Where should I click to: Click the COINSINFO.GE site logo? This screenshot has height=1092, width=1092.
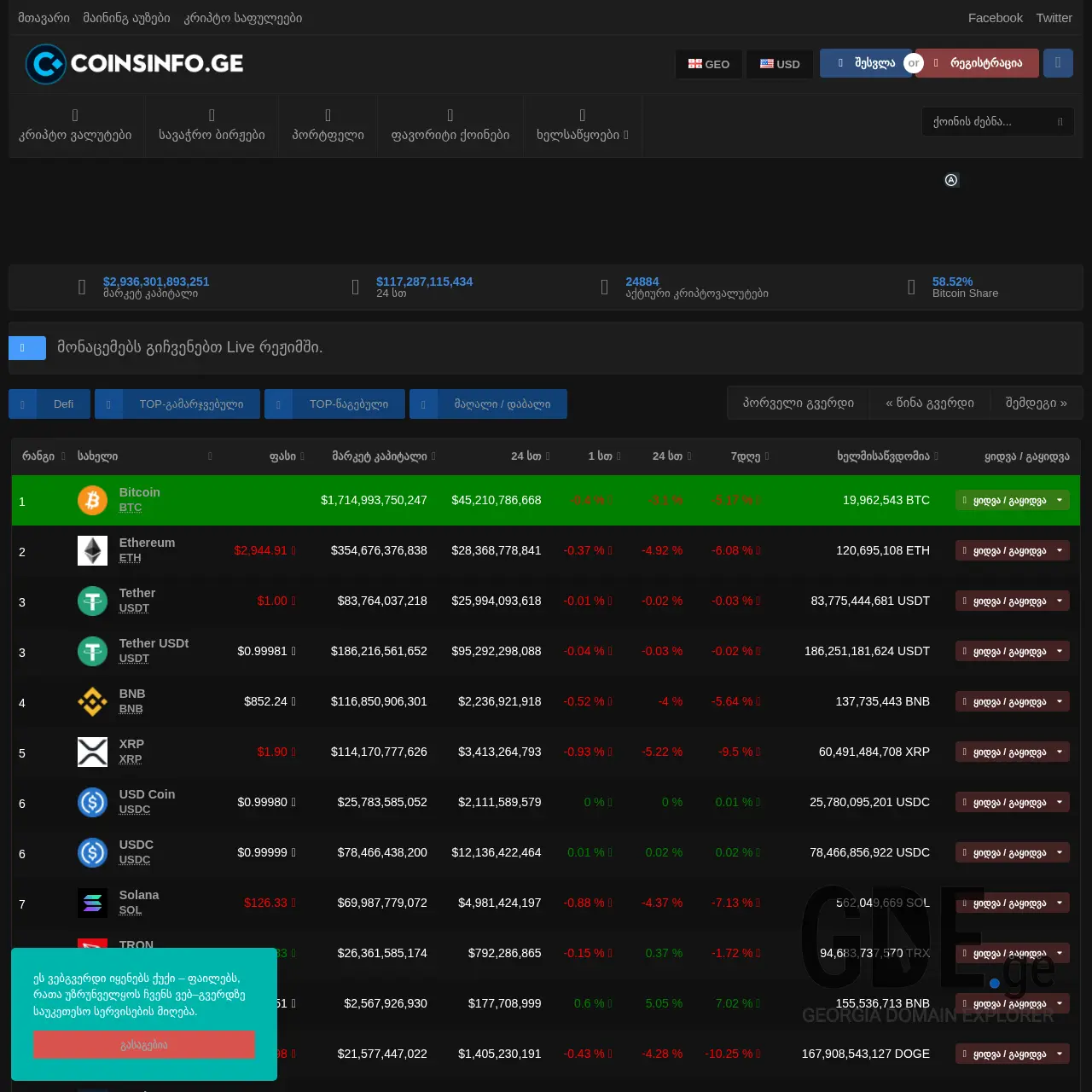coord(134,63)
